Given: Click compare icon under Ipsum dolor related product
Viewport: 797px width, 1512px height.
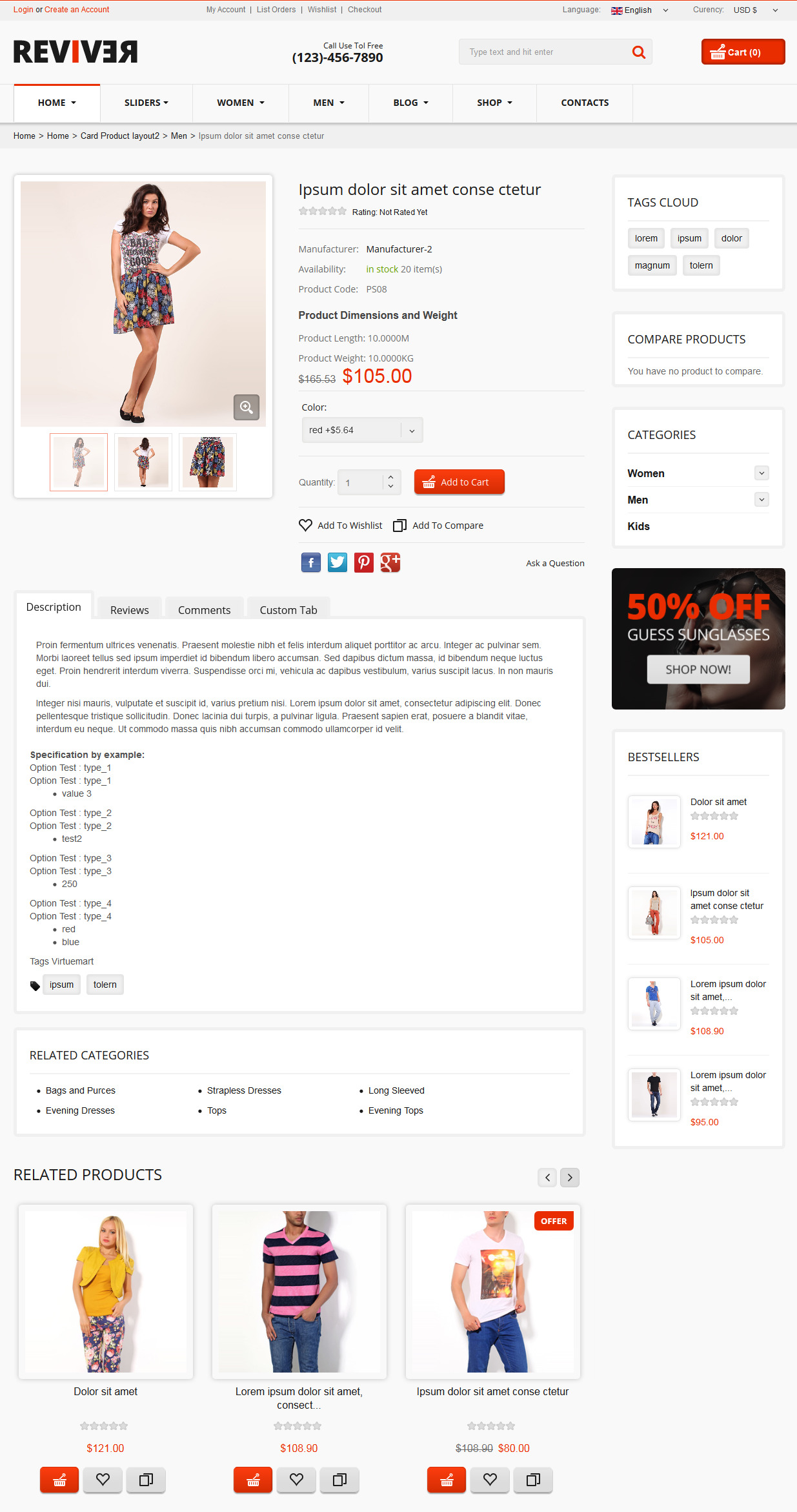Looking at the screenshot, I should (533, 1479).
